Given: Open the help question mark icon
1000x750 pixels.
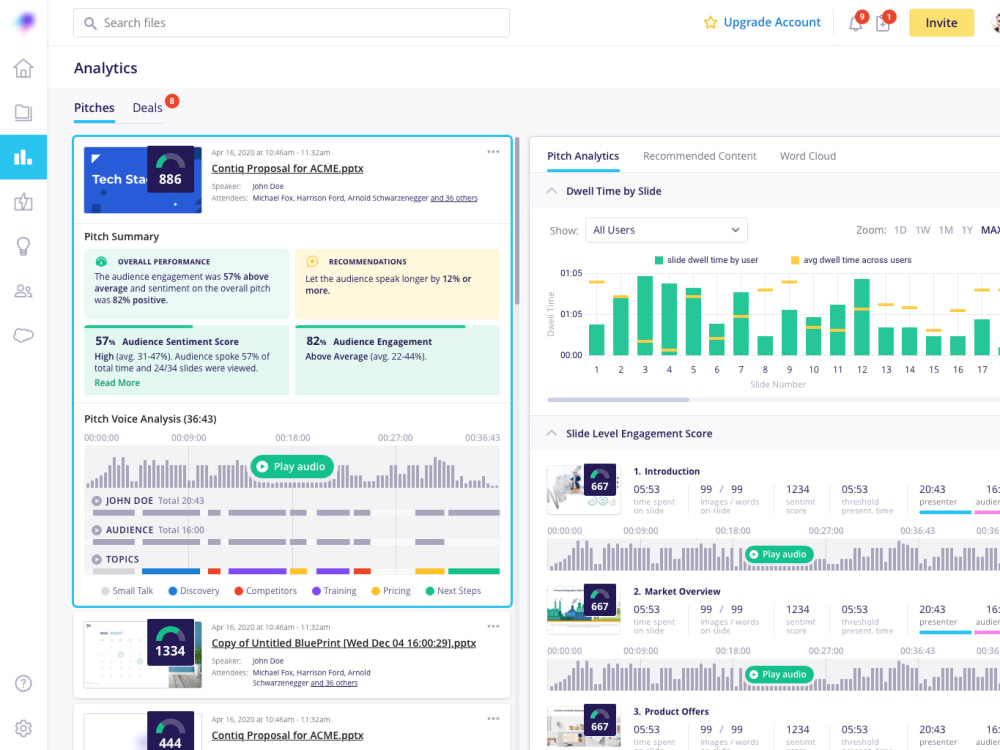Looking at the screenshot, I should [x=24, y=683].
